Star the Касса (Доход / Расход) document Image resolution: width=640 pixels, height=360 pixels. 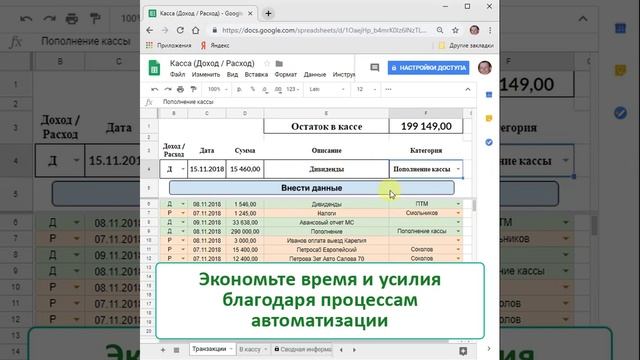tap(267, 64)
